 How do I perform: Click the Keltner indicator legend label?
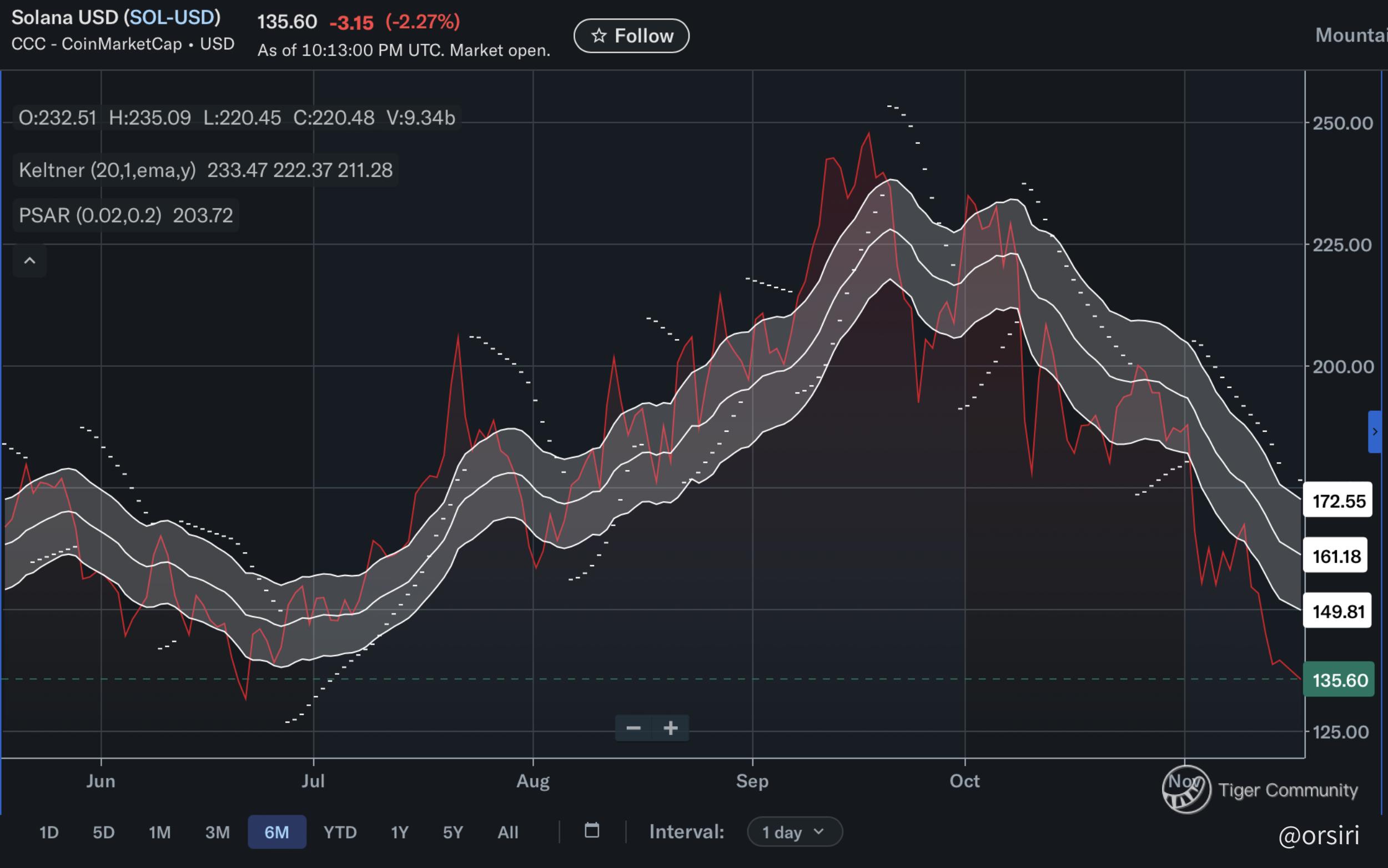pyautogui.click(x=107, y=170)
